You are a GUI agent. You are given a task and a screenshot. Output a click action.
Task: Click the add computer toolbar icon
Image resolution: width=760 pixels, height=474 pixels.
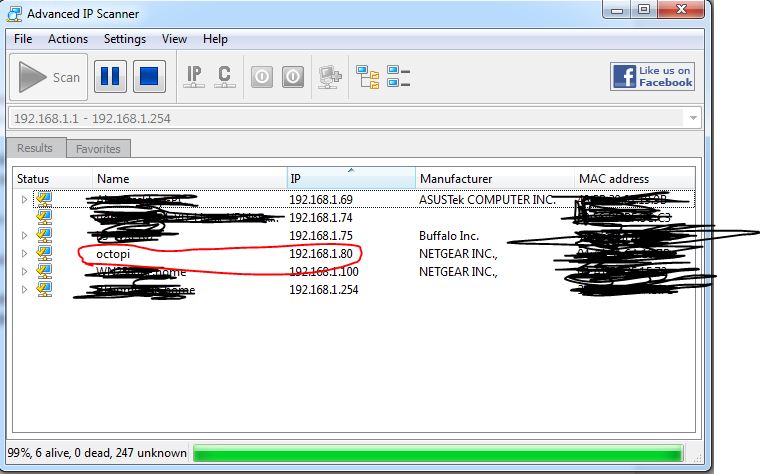tap(330, 77)
